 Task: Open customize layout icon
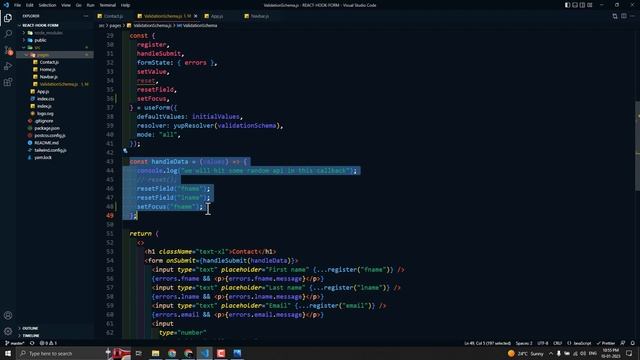590,5
